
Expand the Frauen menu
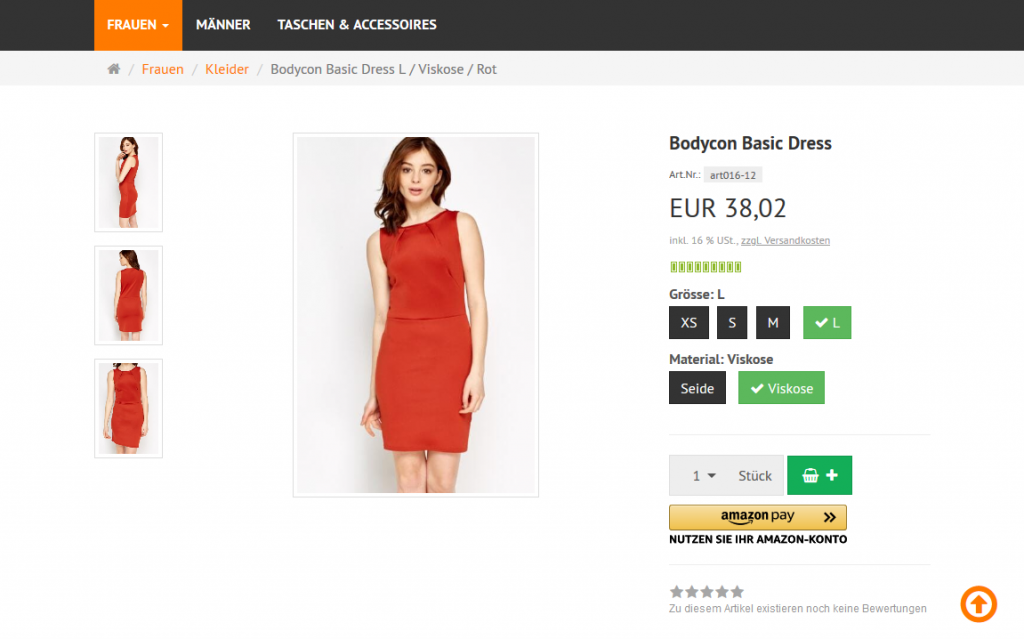tap(138, 25)
